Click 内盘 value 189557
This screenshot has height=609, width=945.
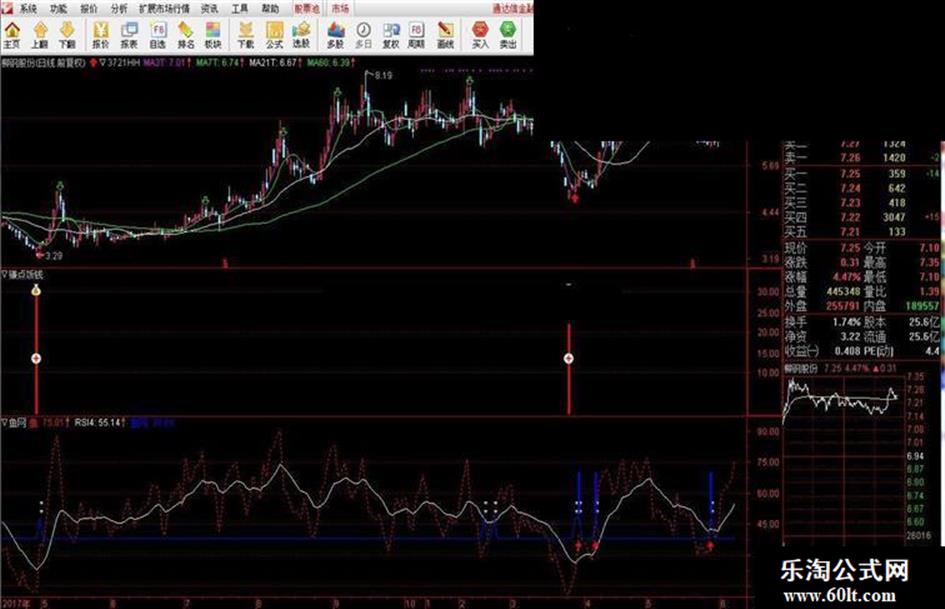(x=921, y=306)
